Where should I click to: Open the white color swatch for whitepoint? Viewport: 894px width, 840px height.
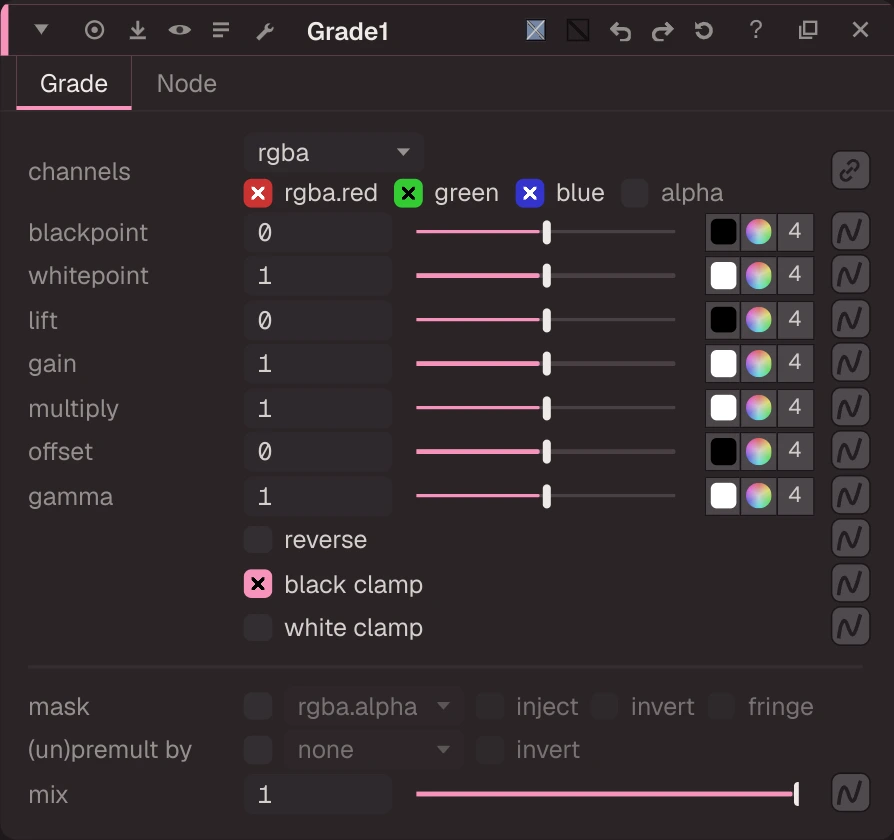[723, 275]
